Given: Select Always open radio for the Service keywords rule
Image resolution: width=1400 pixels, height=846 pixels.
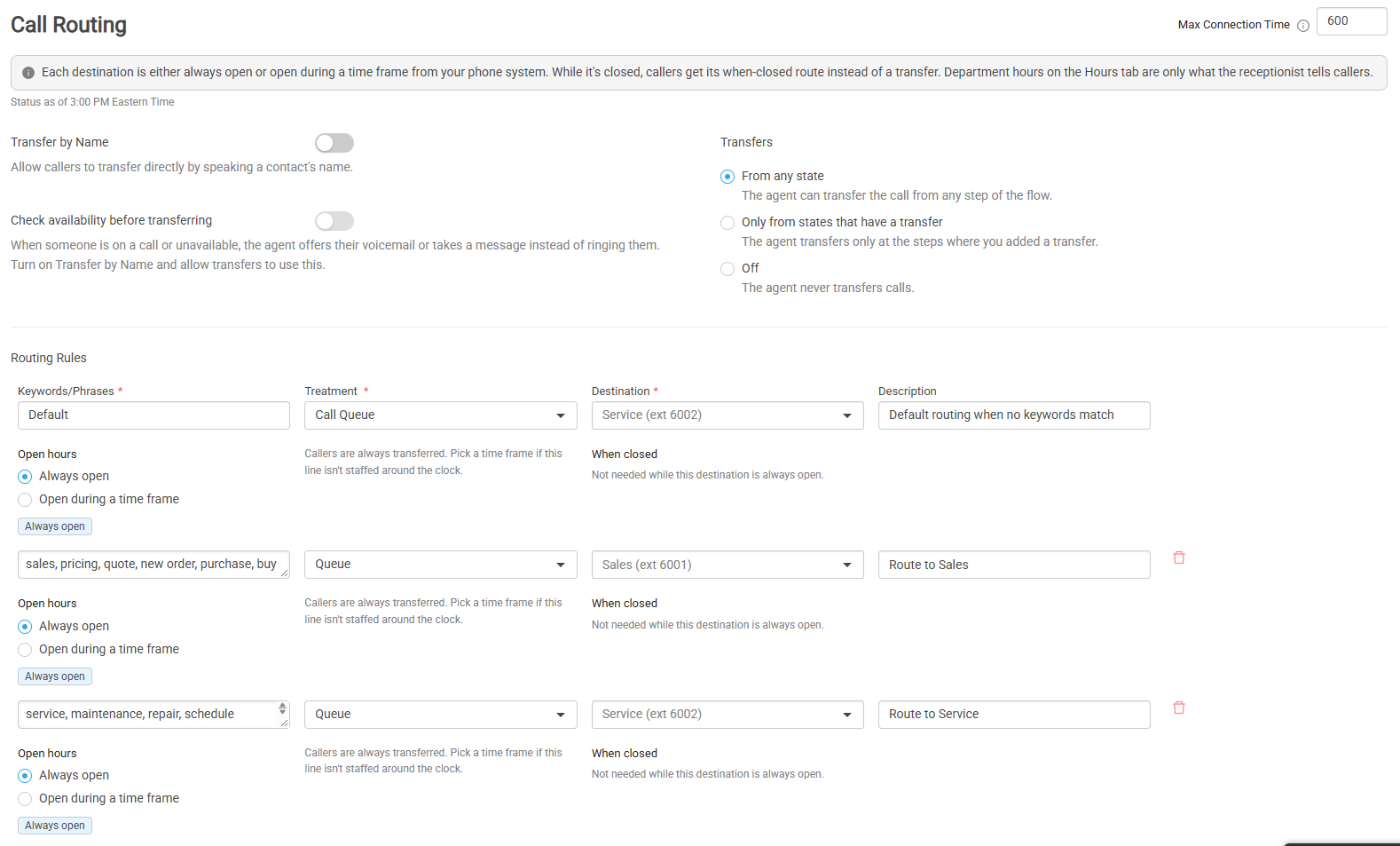Looking at the screenshot, I should (x=25, y=775).
